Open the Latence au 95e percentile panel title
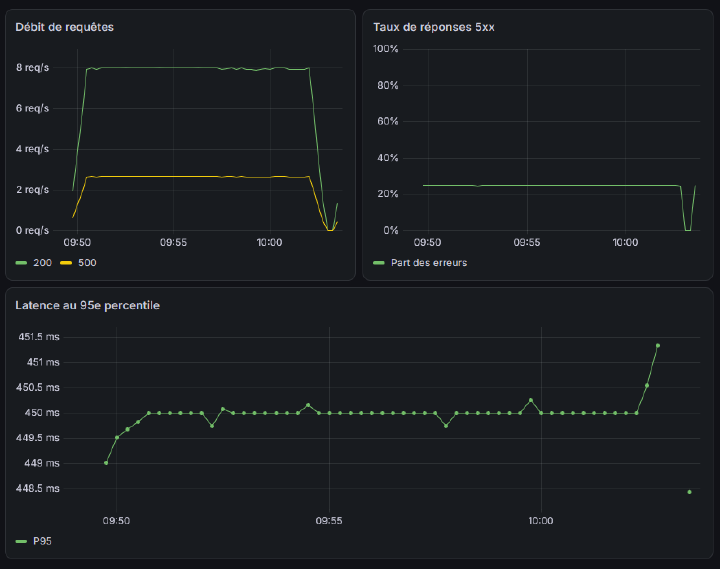This screenshot has width=720, height=569. [87, 305]
